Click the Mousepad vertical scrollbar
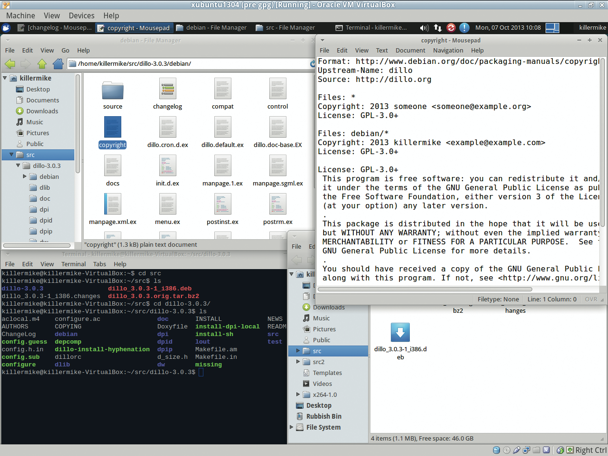This screenshot has height=456, width=608. tap(603, 143)
